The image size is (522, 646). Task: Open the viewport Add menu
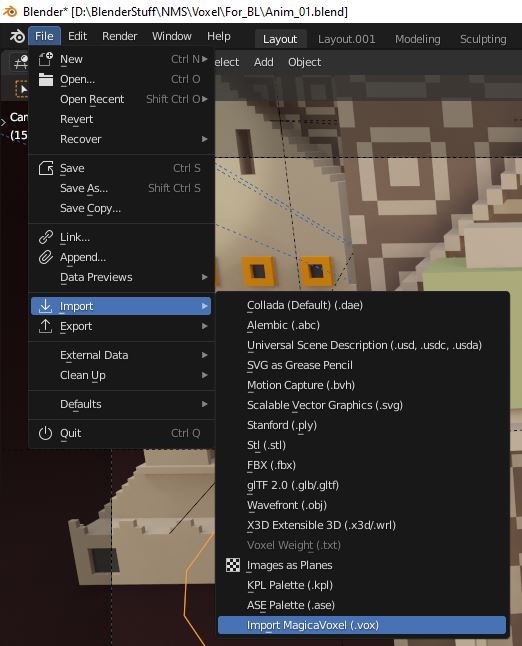264,62
